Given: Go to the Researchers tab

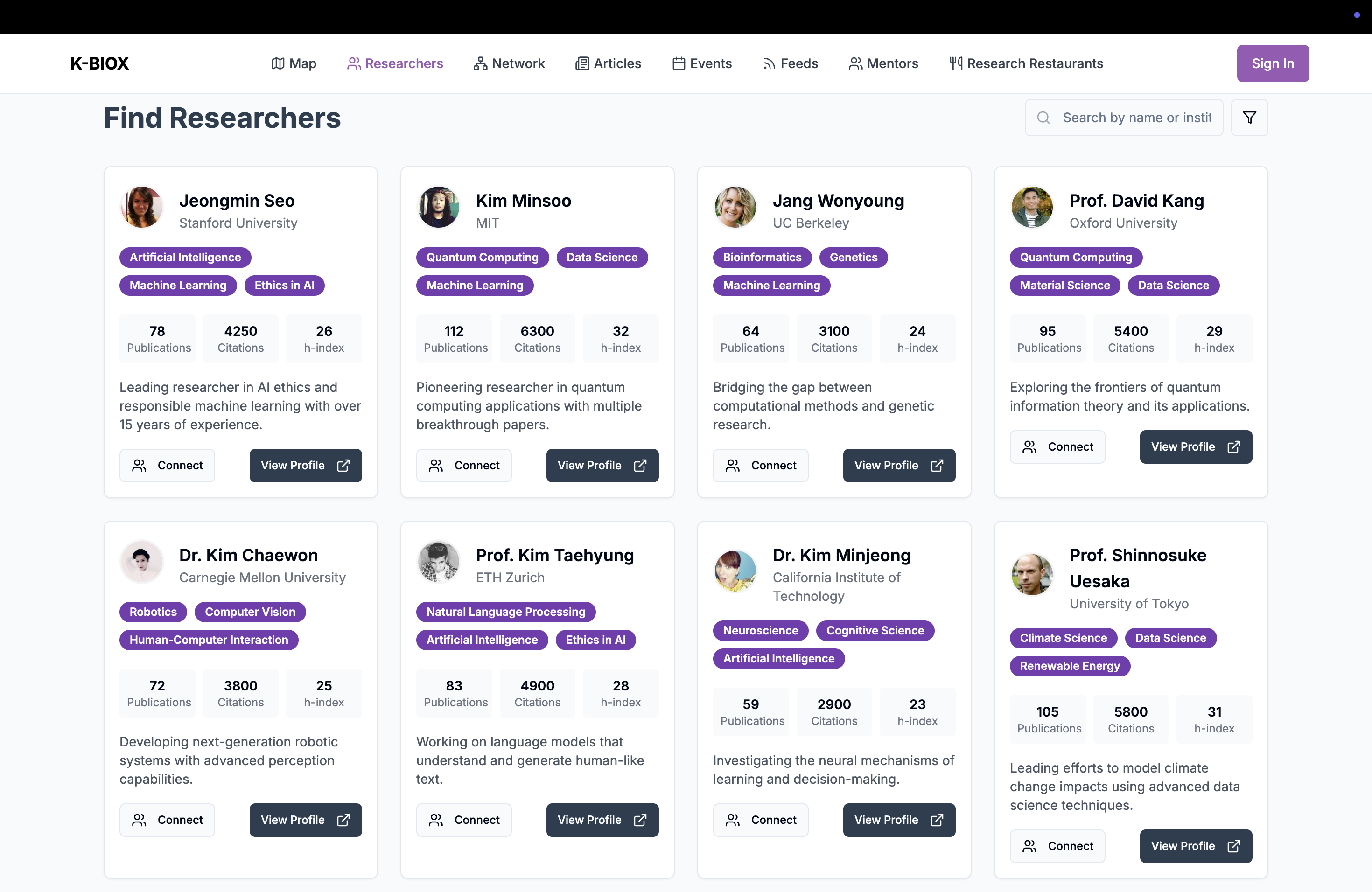Looking at the screenshot, I should [x=395, y=63].
